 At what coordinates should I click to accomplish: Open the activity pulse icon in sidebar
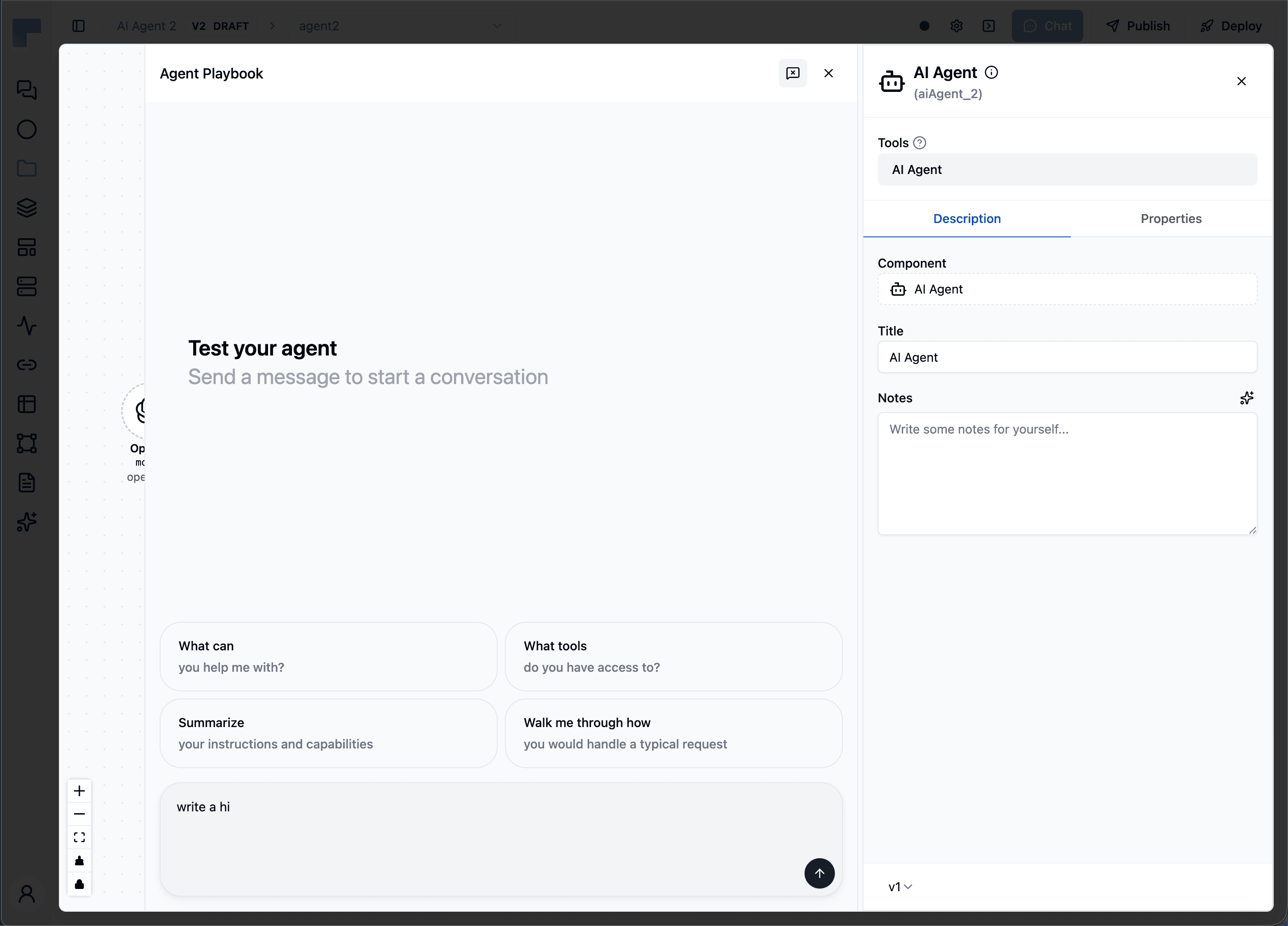(27, 326)
